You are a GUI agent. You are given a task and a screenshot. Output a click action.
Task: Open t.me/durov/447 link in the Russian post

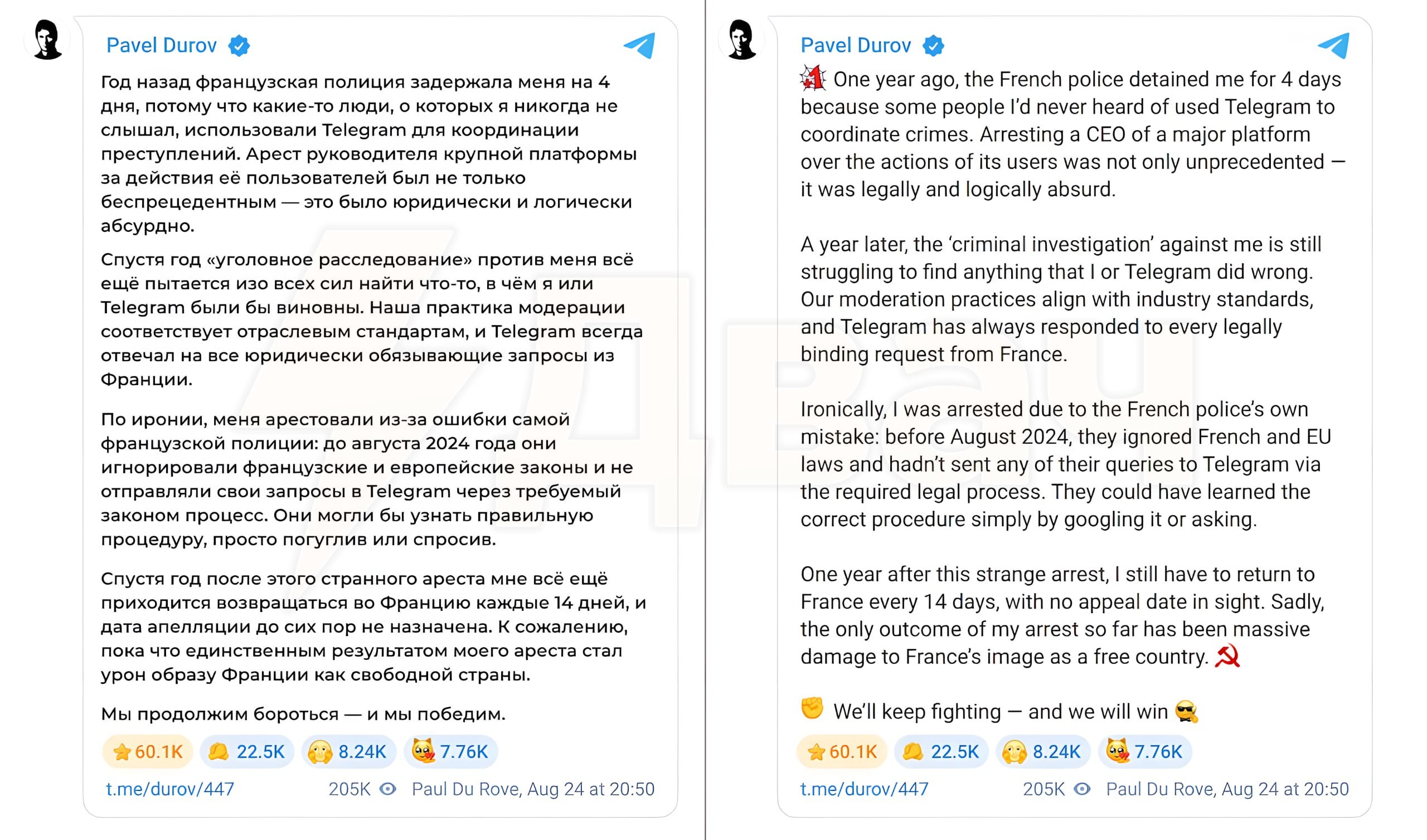point(170,789)
